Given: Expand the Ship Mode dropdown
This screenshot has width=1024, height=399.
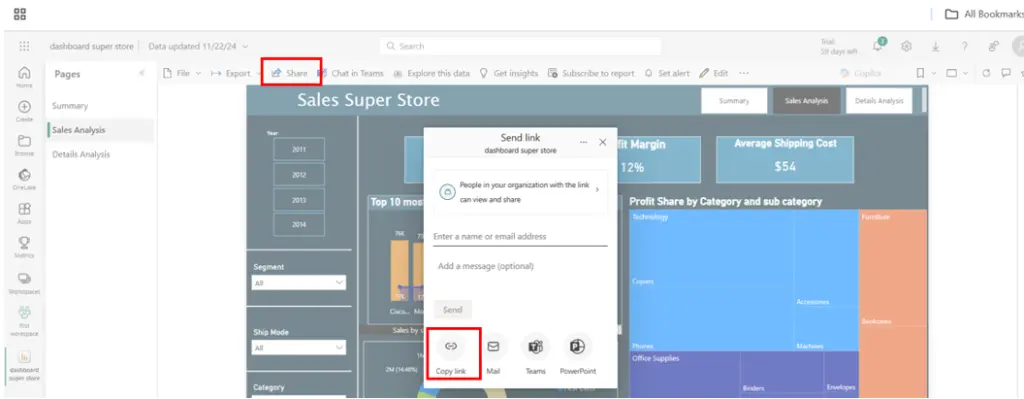Looking at the screenshot, I should pos(299,347).
